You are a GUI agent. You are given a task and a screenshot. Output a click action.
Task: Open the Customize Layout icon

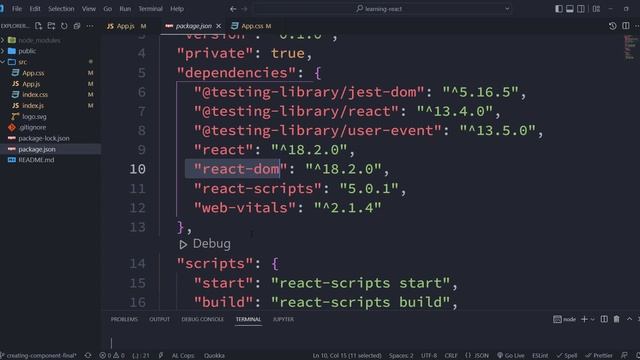(x=596, y=9)
